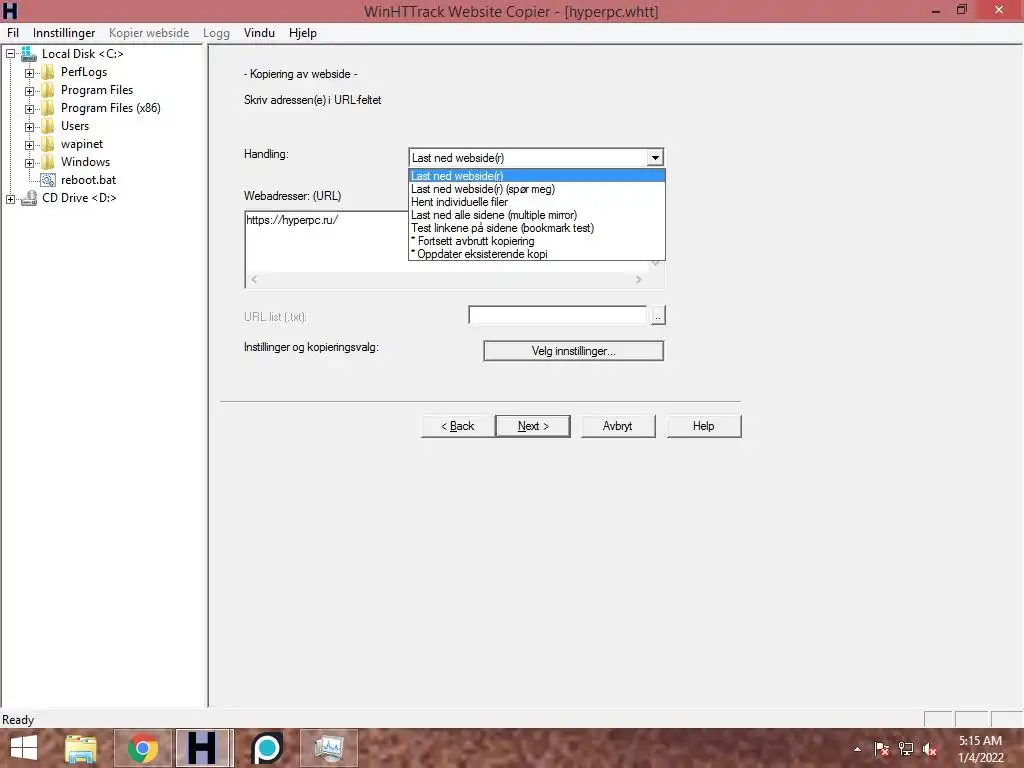The image size is (1024, 768).
Task: Choose 'Test linkene på sidene (bookmark test)'
Action: point(536,228)
